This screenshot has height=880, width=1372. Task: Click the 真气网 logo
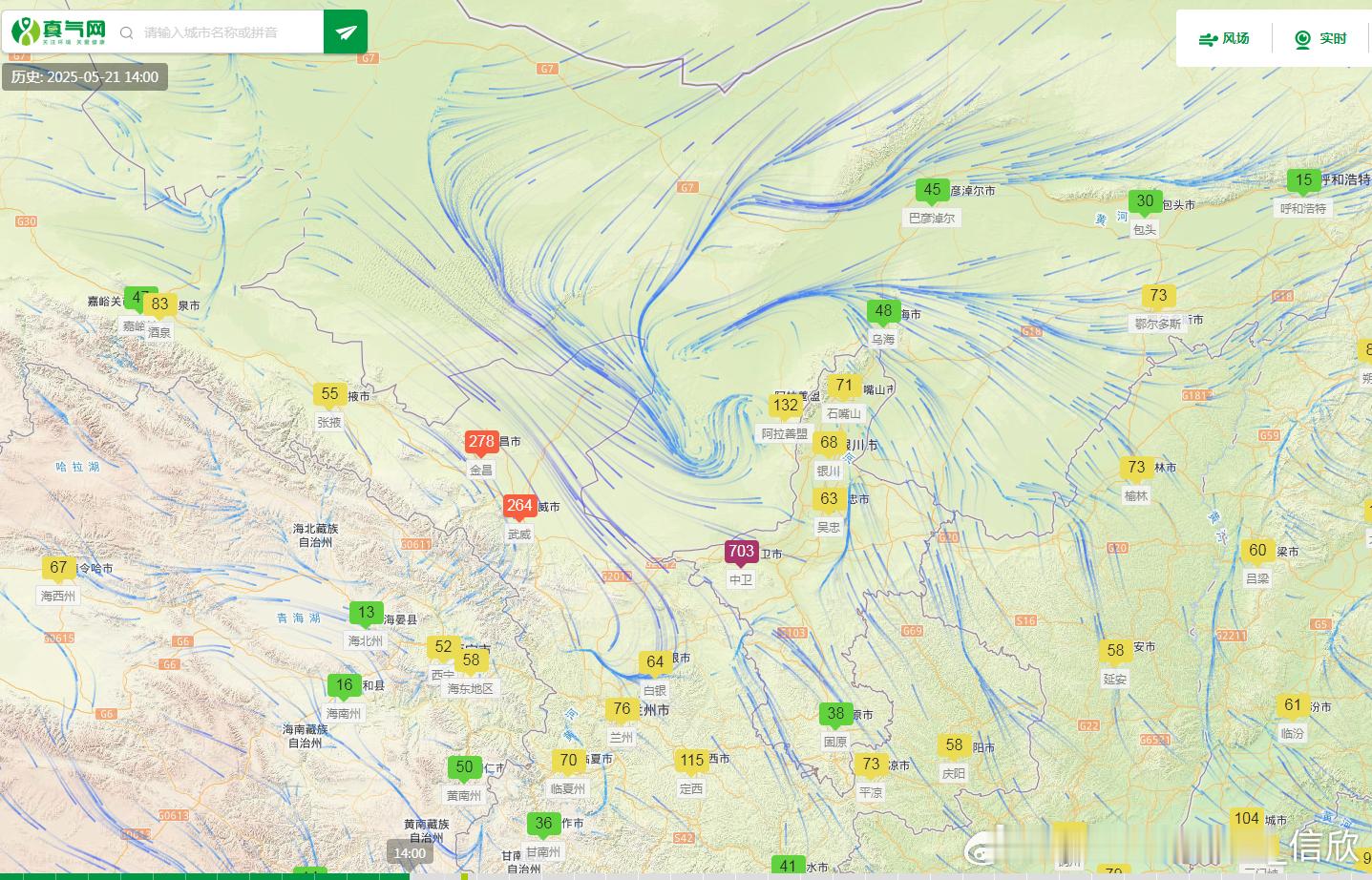point(59,32)
